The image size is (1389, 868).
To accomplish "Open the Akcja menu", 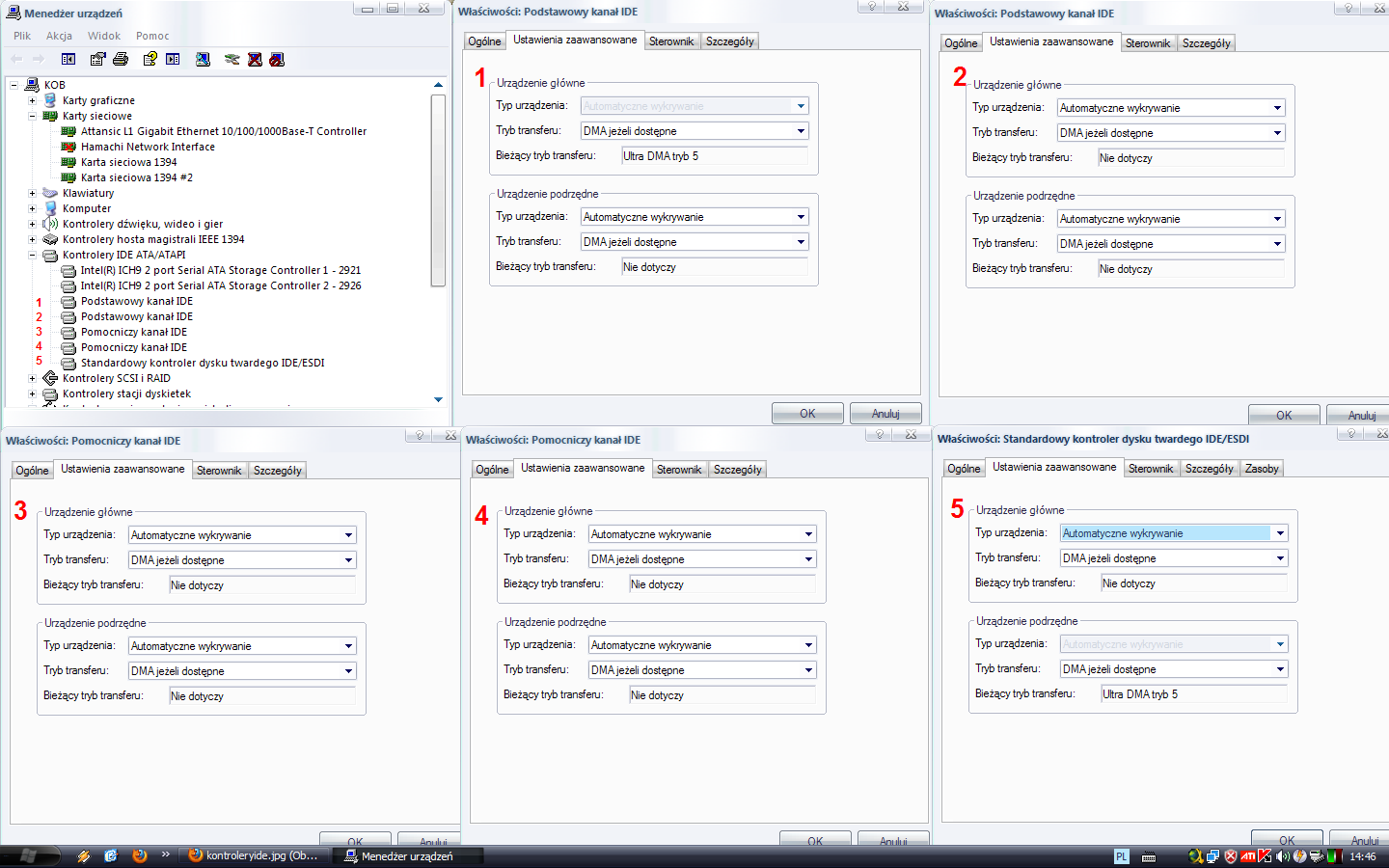I will pos(59,36).
